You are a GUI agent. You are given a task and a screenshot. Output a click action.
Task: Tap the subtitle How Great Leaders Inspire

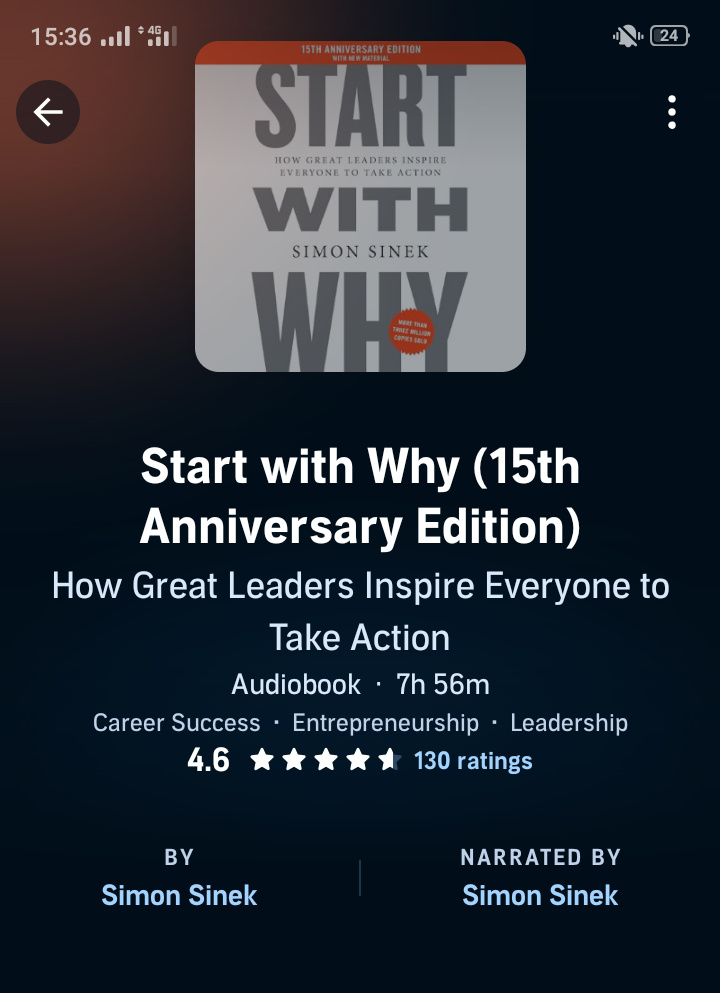360,611
